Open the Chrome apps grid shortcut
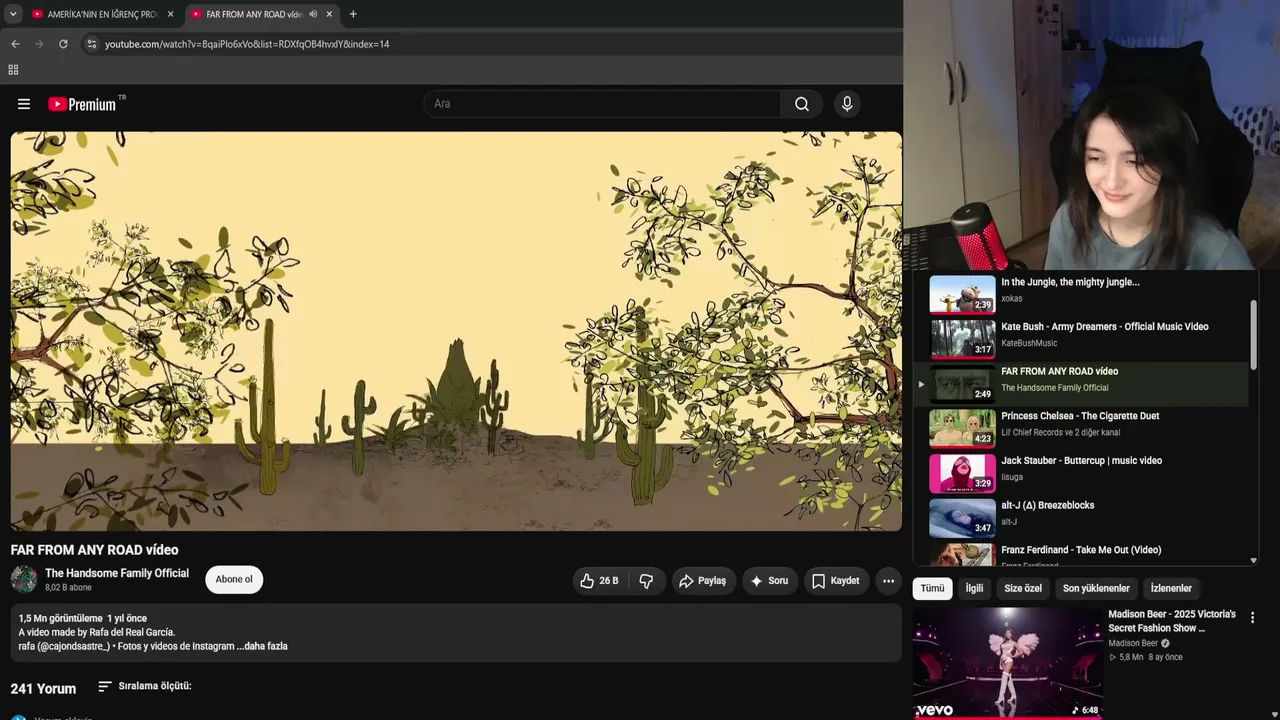Screen dimensions: 1280x720 (13, 70)
